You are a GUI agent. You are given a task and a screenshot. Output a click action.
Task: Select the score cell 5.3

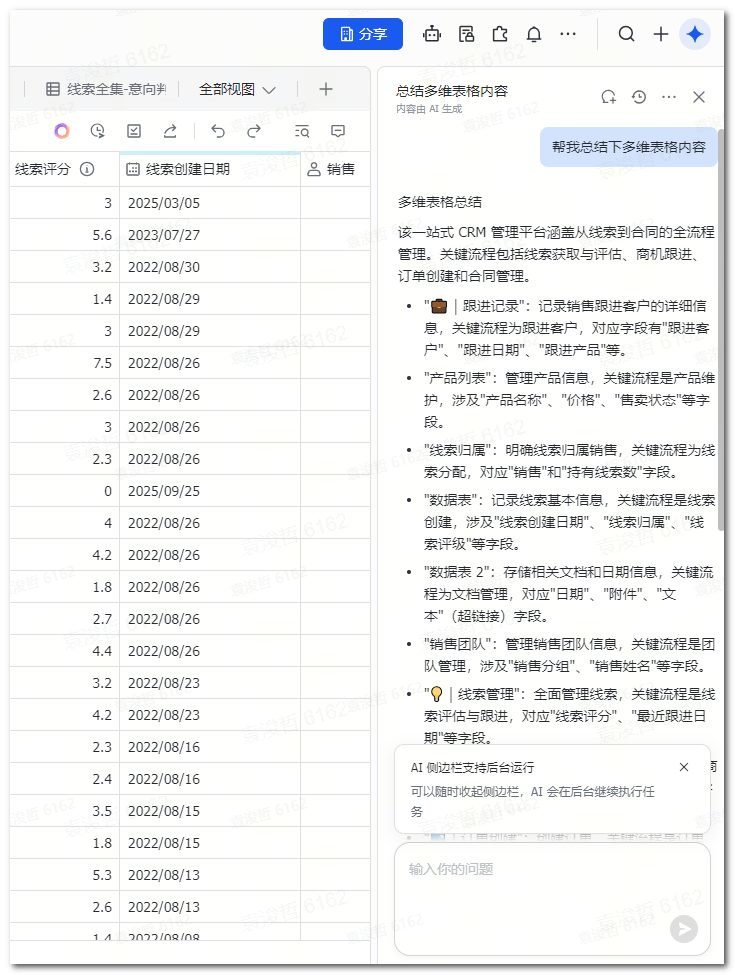click(65, 875)
